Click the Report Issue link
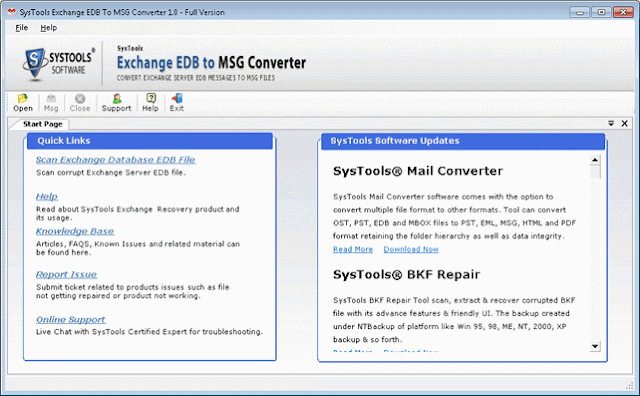The image size is (640, 396). (66, 274)
